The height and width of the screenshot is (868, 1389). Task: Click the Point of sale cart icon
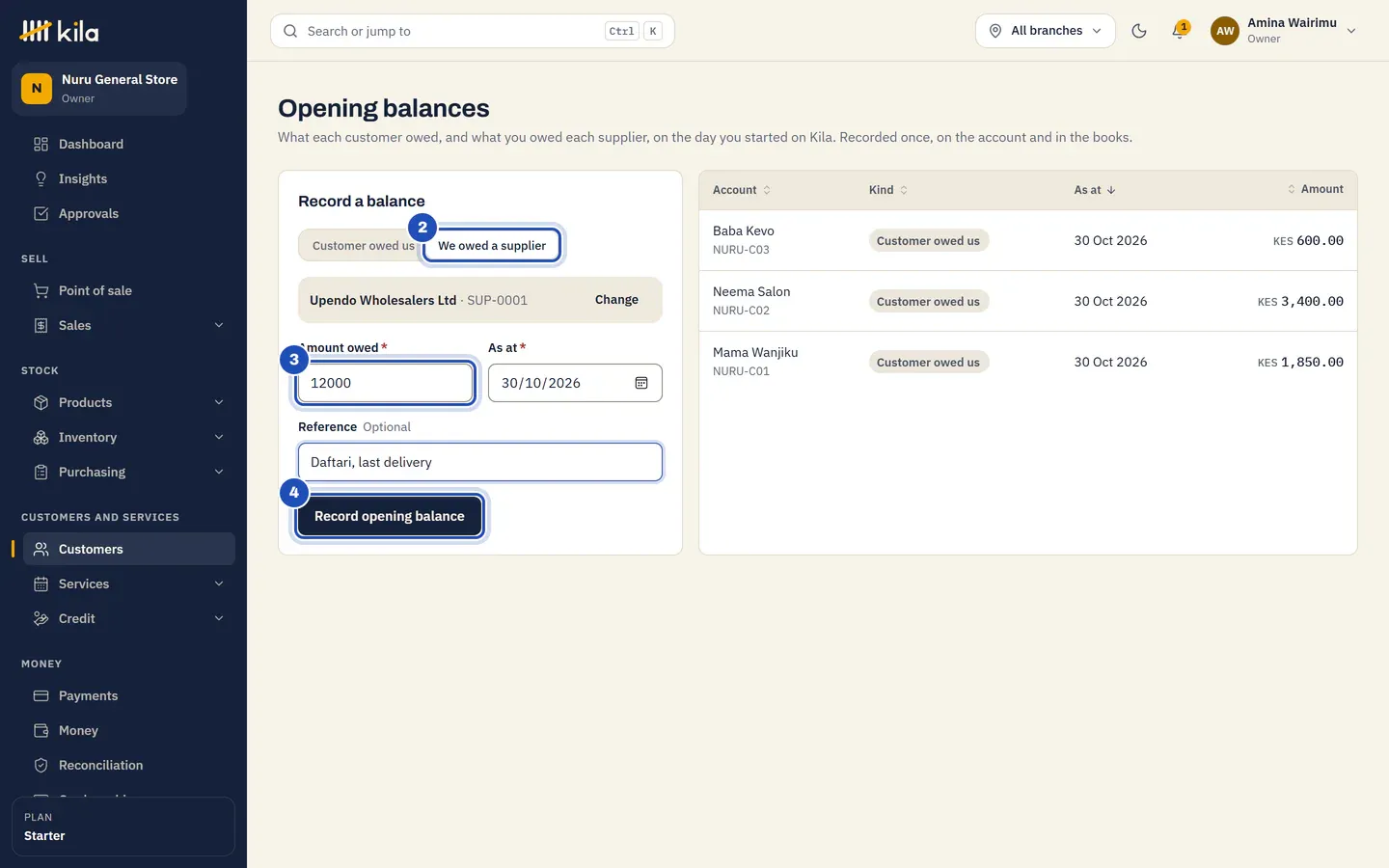[41, 291]
